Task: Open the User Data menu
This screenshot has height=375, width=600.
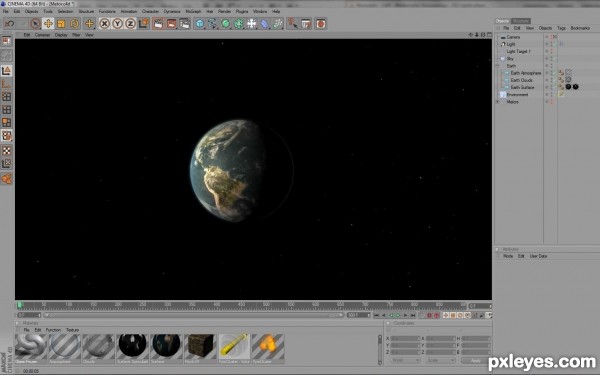Action: [x=538, y=256]
